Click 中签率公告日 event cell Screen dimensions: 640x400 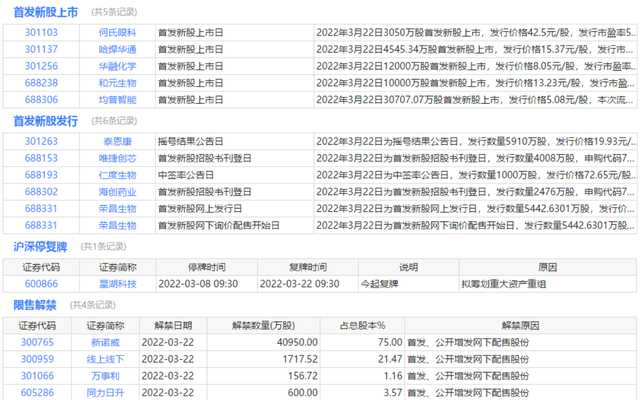pos(186,175)
